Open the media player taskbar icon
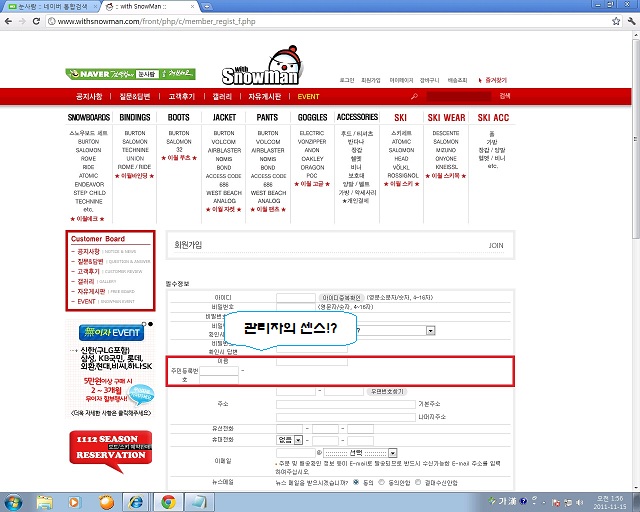Screen dimensions: 640x512 tap(74, 502)
